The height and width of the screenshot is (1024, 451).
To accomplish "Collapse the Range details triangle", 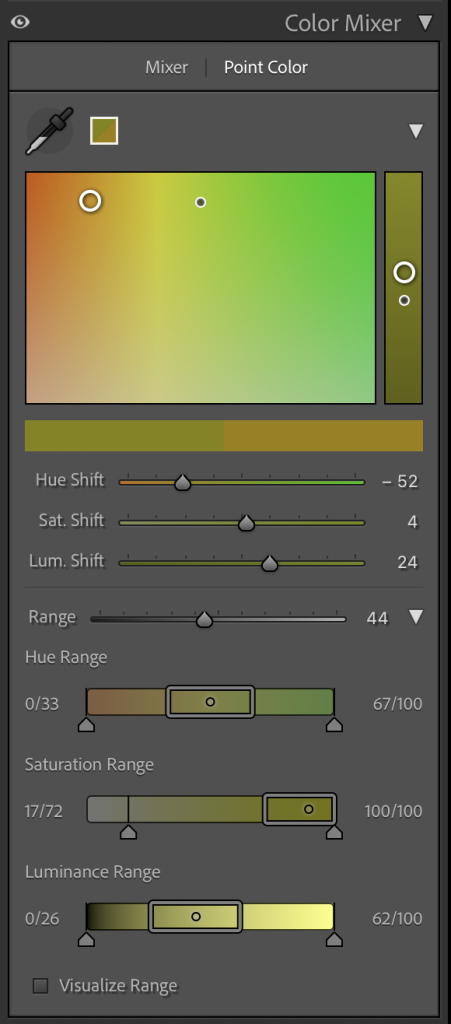I will pos(416,617).
